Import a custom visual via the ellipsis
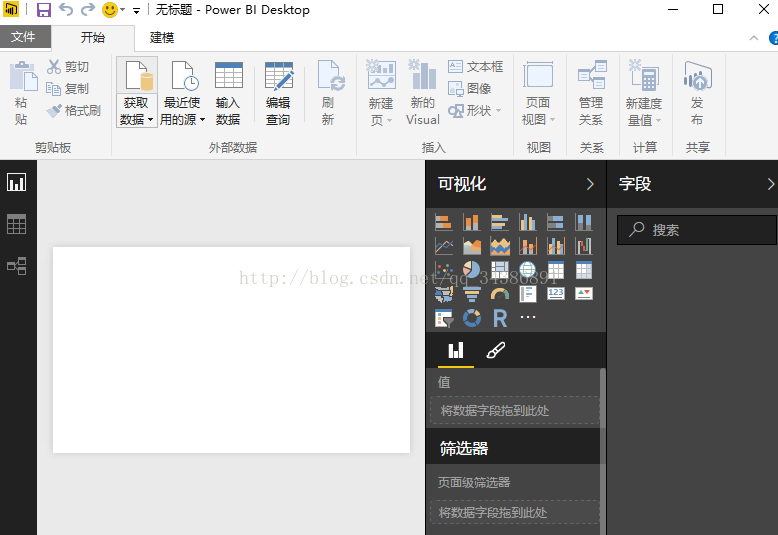Image resolution: width=778 pixels, height=535 pixels. tap(527, 317)
